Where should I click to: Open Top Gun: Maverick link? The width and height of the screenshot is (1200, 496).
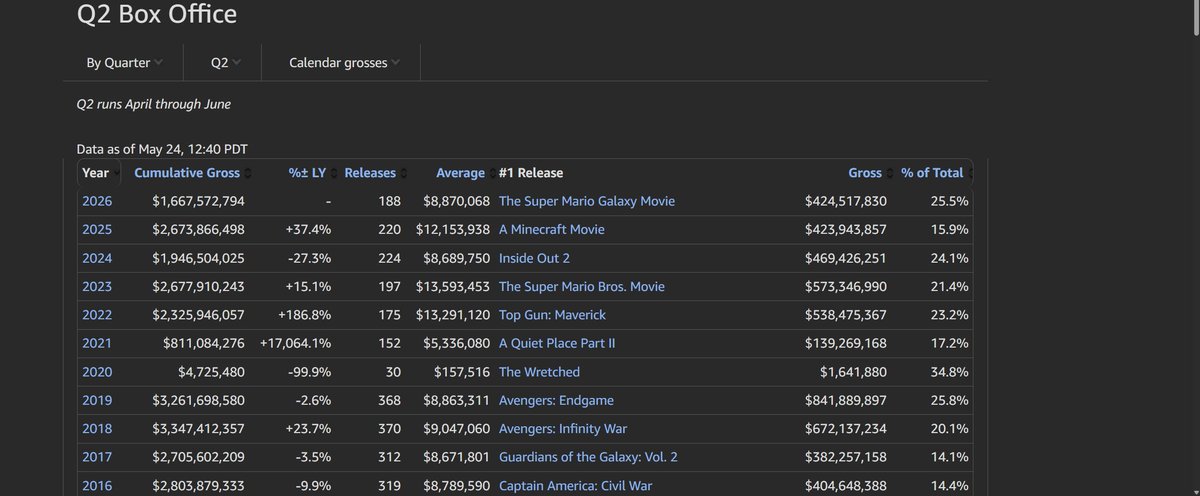coord(552,315)
